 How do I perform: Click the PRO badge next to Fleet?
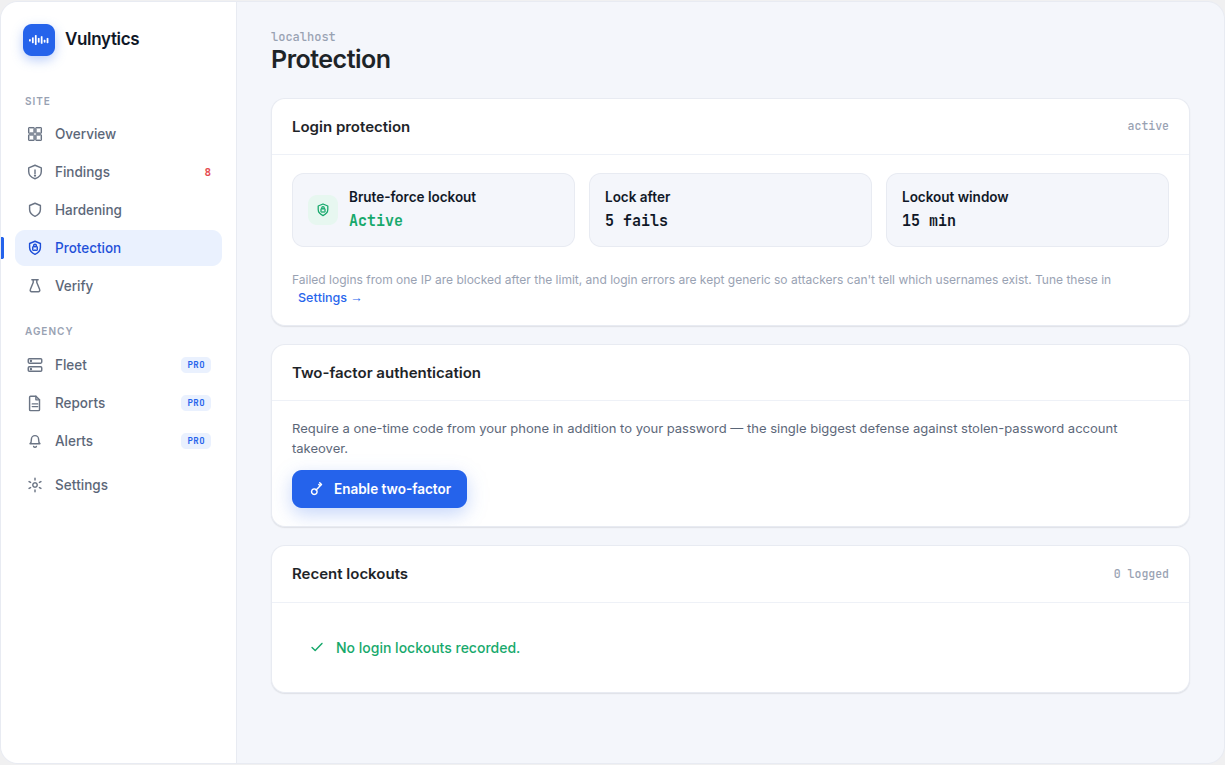point(196,365)
